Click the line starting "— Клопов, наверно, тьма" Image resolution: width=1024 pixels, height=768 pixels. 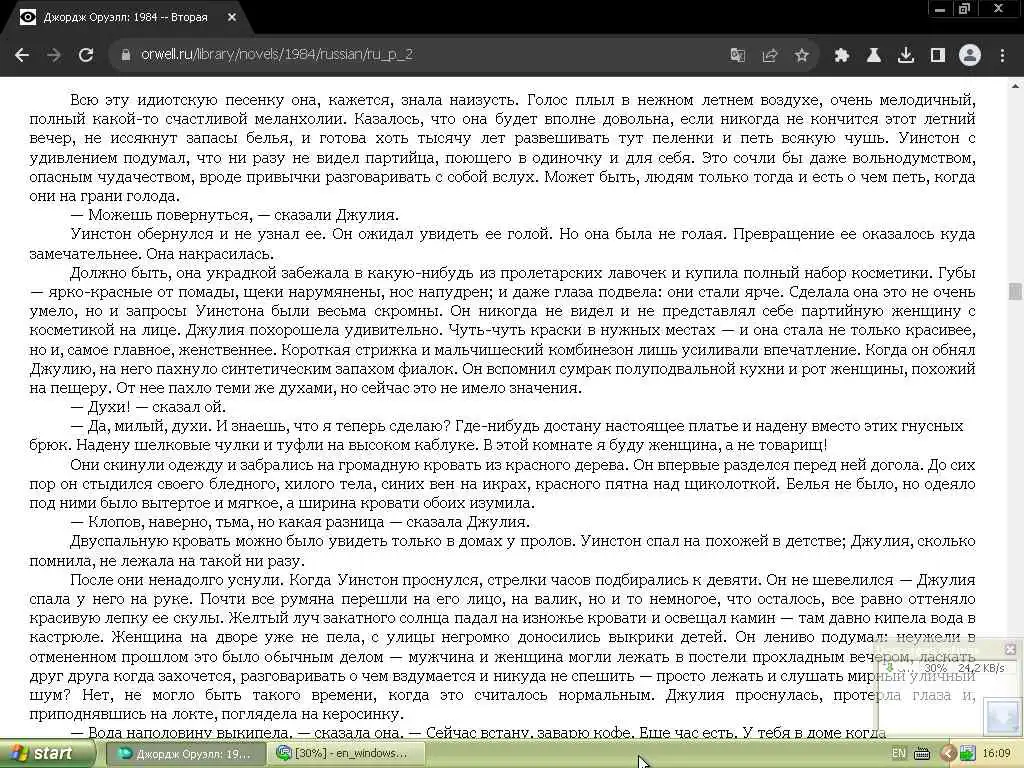tap(300, 522)
